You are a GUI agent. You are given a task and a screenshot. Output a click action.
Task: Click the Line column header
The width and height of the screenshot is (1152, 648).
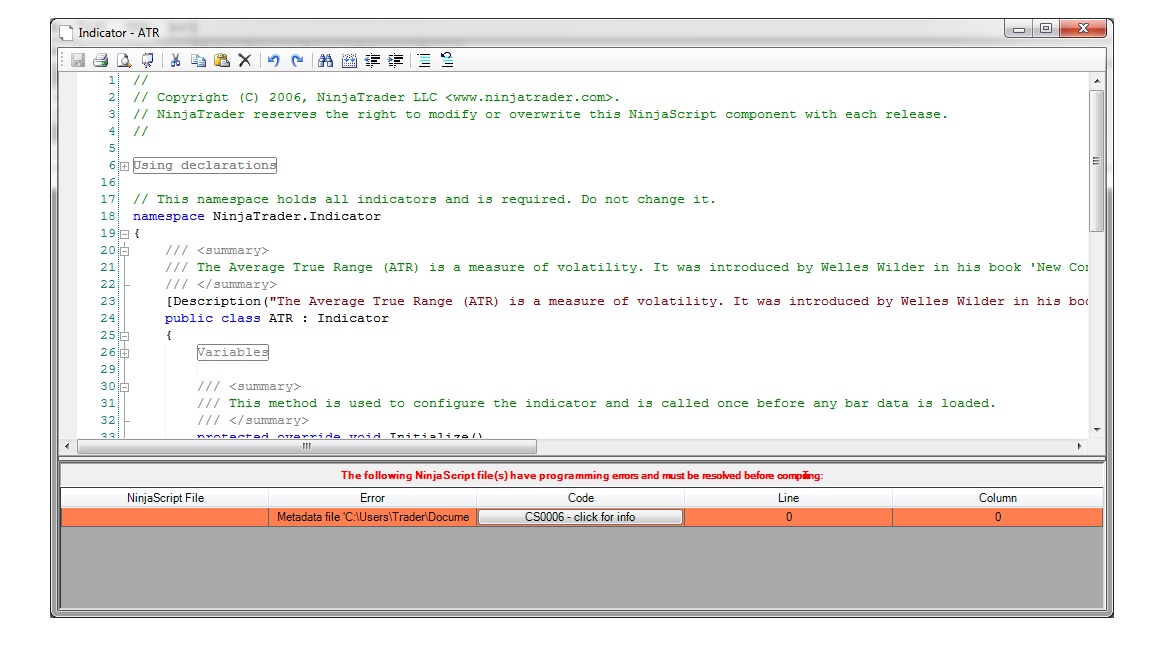pos(788,498)
